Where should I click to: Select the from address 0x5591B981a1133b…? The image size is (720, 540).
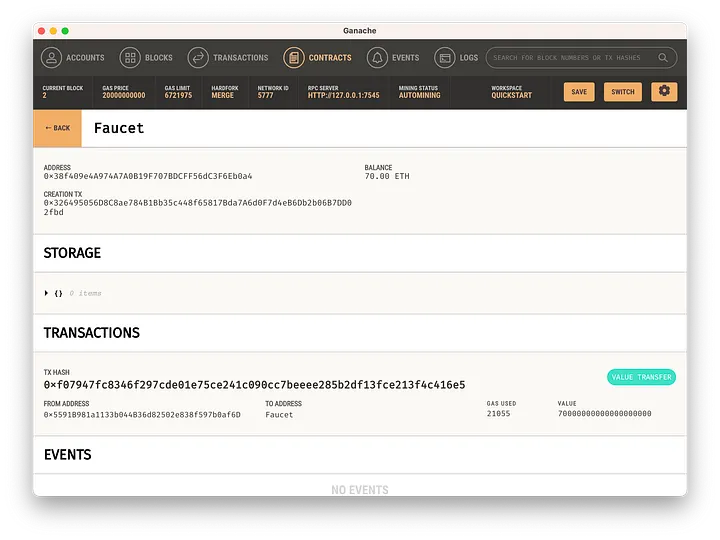[142, 414]
